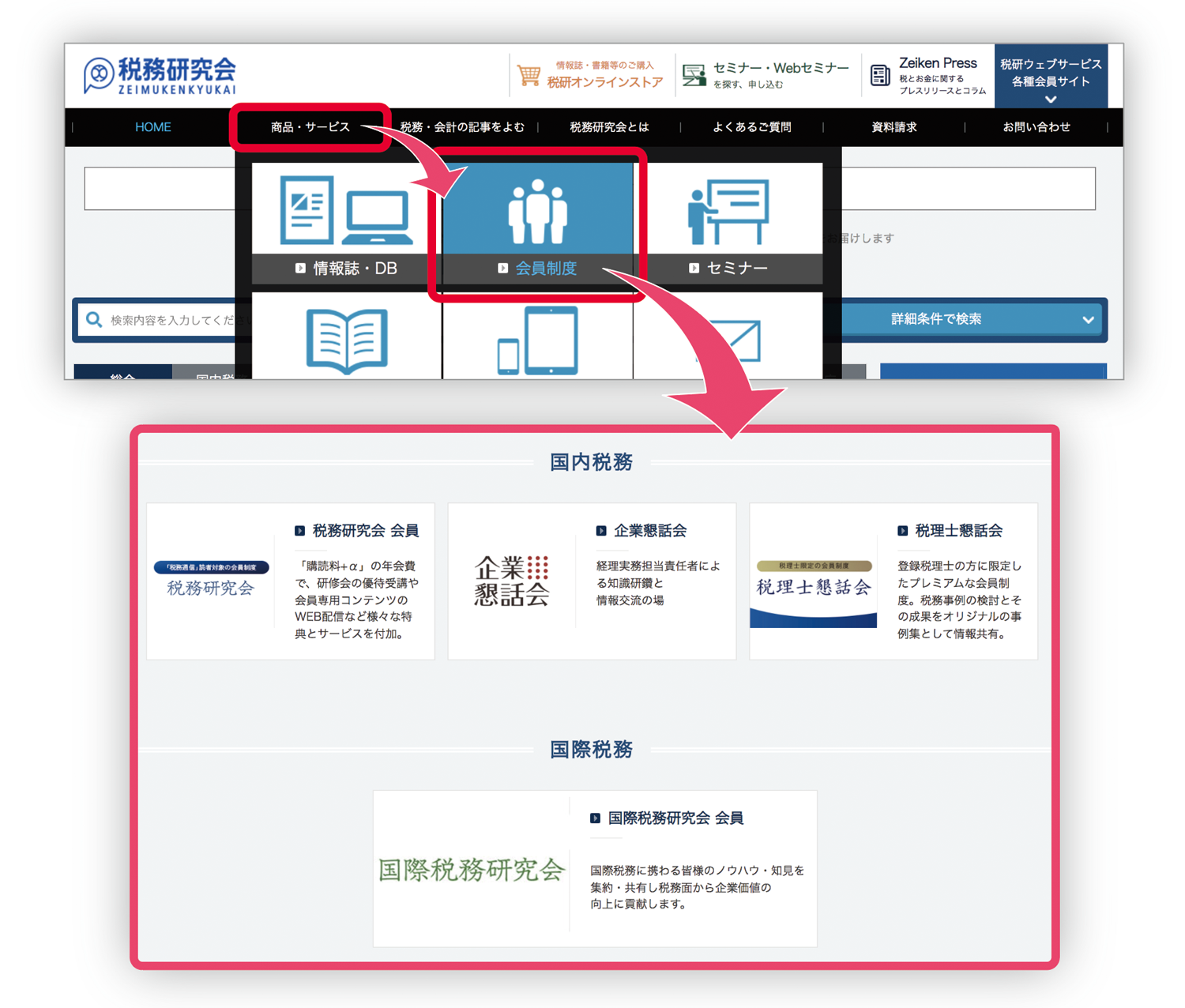Select the 情報誌・DB document and laptop icon
This screenshot has width=1185, height=1008.
(x=346, y=210)
